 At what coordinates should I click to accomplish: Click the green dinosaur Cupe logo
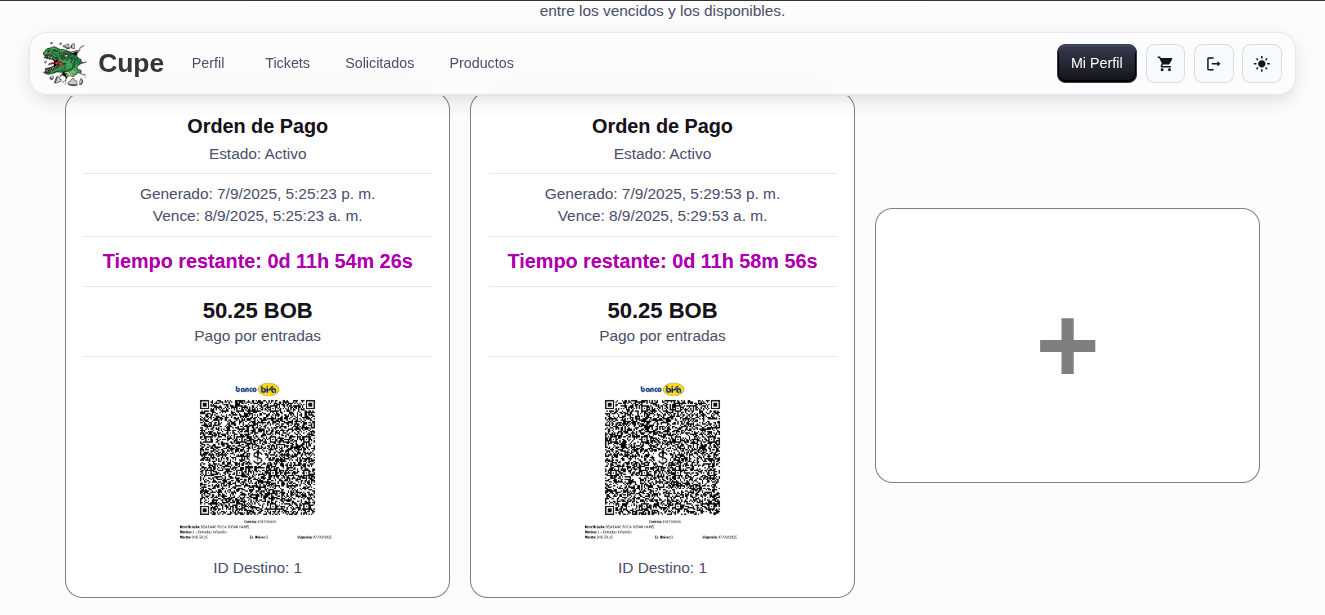[64, 63]
